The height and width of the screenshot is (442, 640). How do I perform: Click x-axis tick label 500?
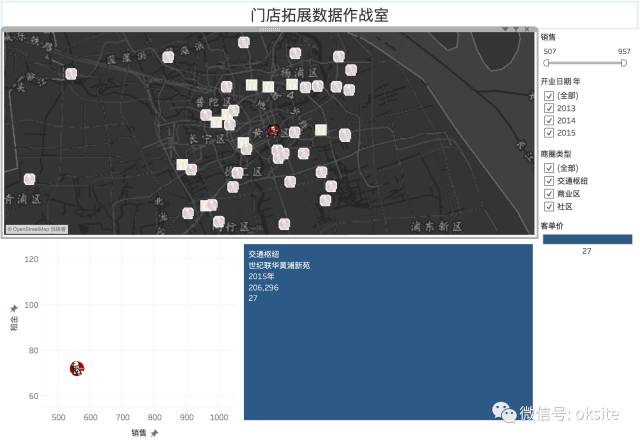coord(58,417)
